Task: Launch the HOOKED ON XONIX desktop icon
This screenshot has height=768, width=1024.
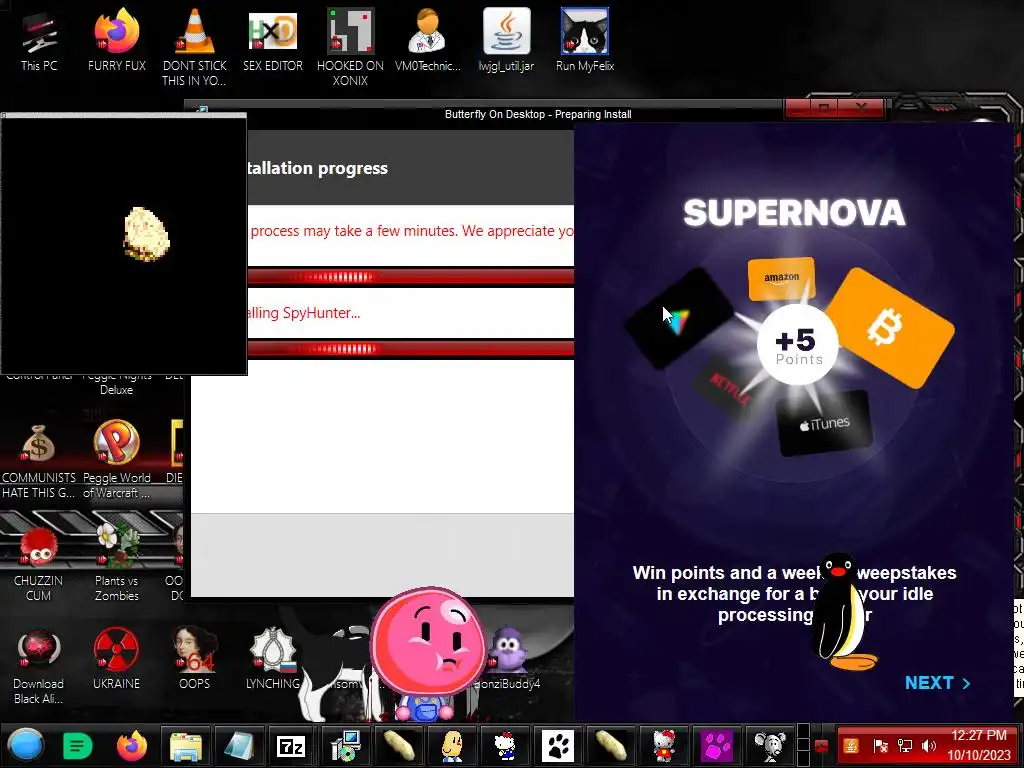Action: click(350, 46)
